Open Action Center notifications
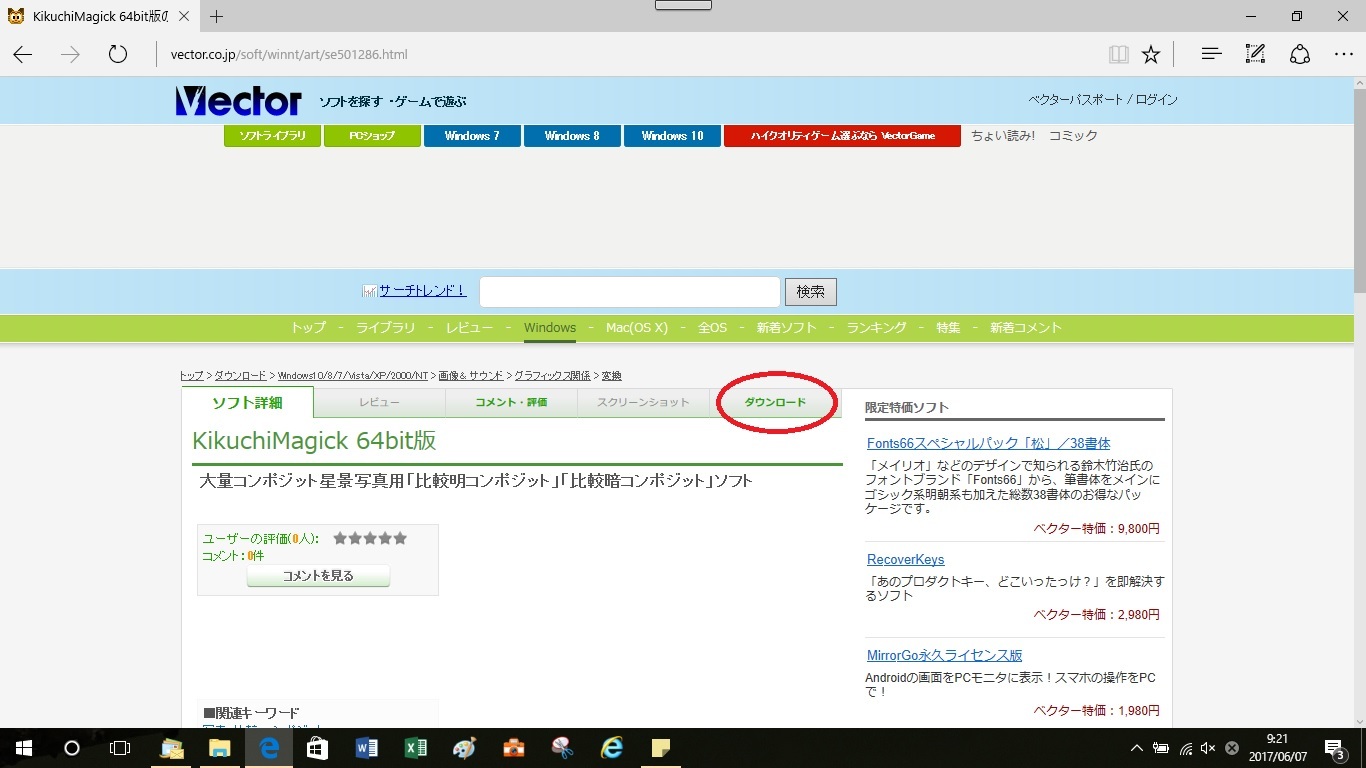This screenshot has width=1366, height=768. [x=1334, y=748]
